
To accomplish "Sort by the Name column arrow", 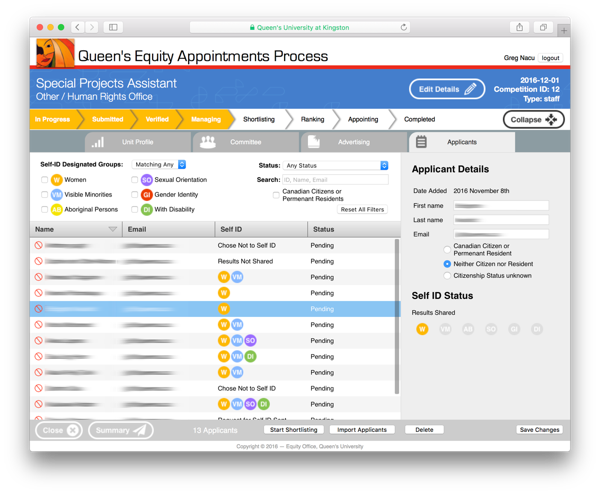I will coord(112,229).
